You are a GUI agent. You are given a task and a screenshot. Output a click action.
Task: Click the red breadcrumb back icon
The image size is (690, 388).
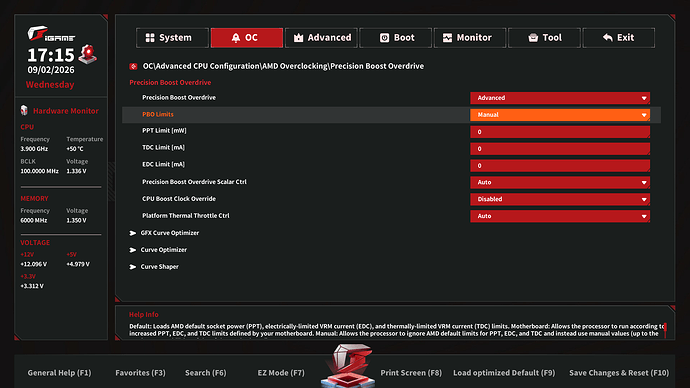tap(133, 66)
